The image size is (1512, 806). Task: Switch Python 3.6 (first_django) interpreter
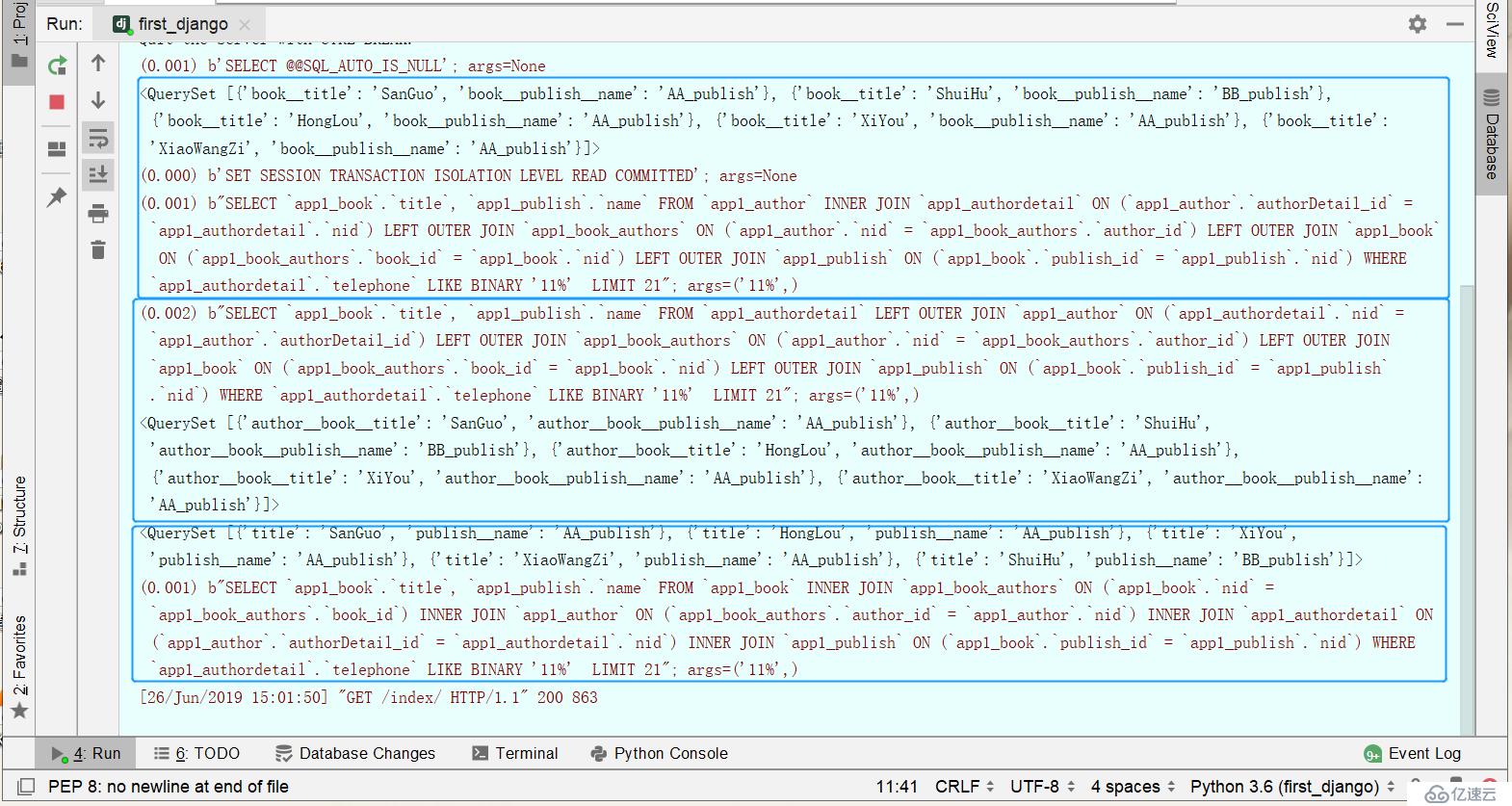point(1293,787)
